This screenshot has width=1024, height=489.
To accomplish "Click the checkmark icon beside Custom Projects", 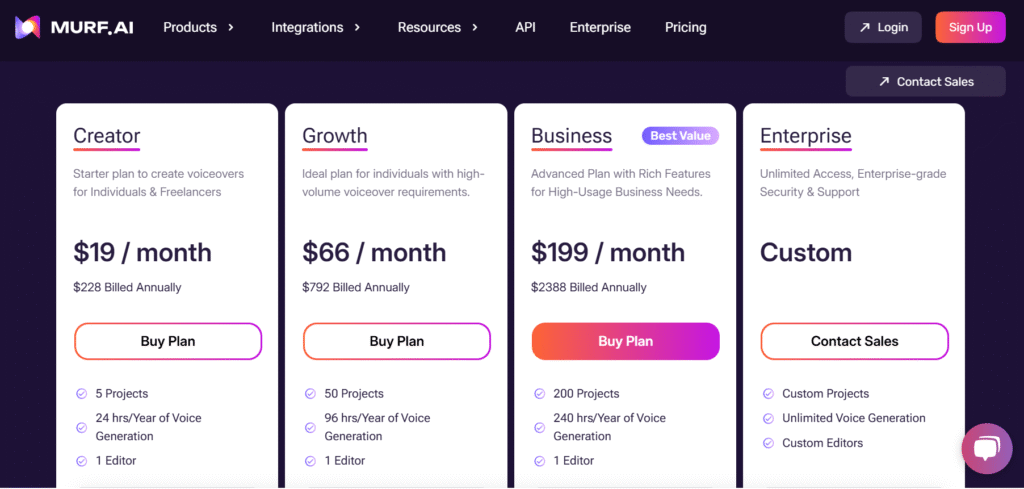I will (x=768, y=394).
